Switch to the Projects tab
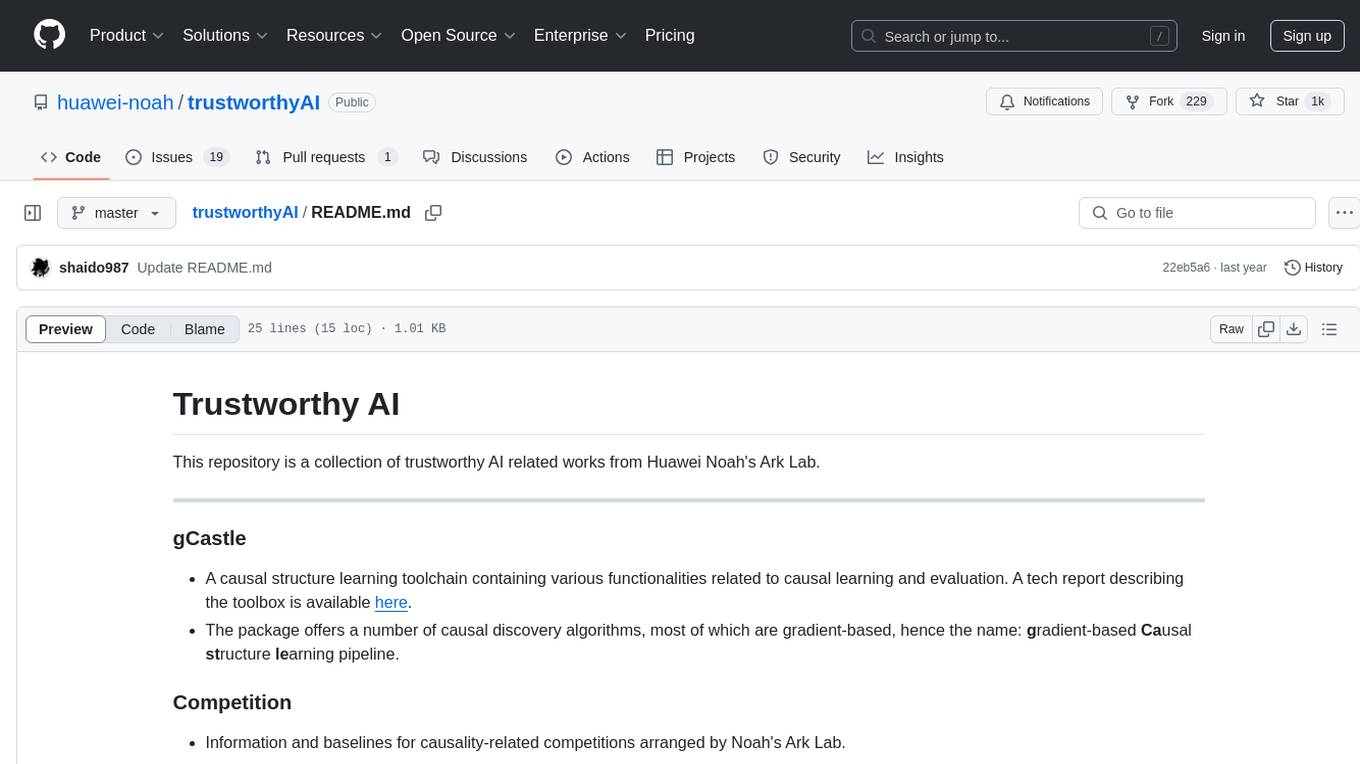Screen dimensions: 1360x764 [x=696, y=157]
